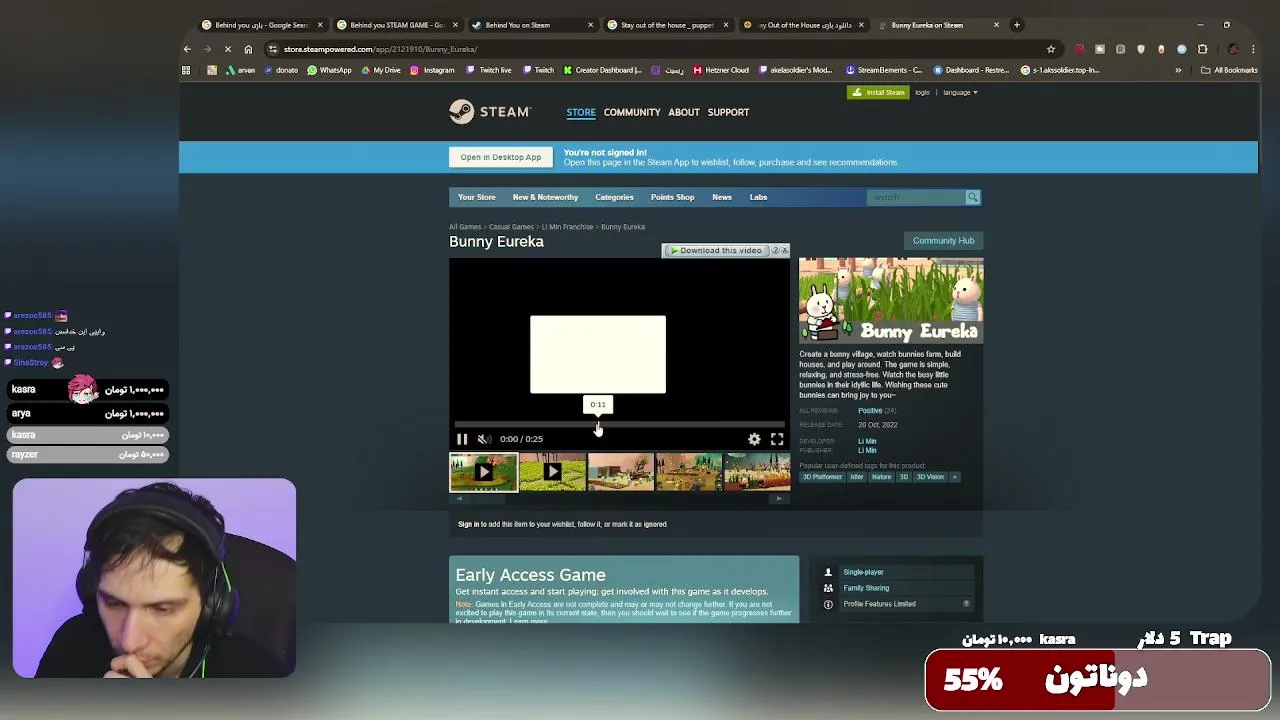Click the browser home icon

[248, 49]
